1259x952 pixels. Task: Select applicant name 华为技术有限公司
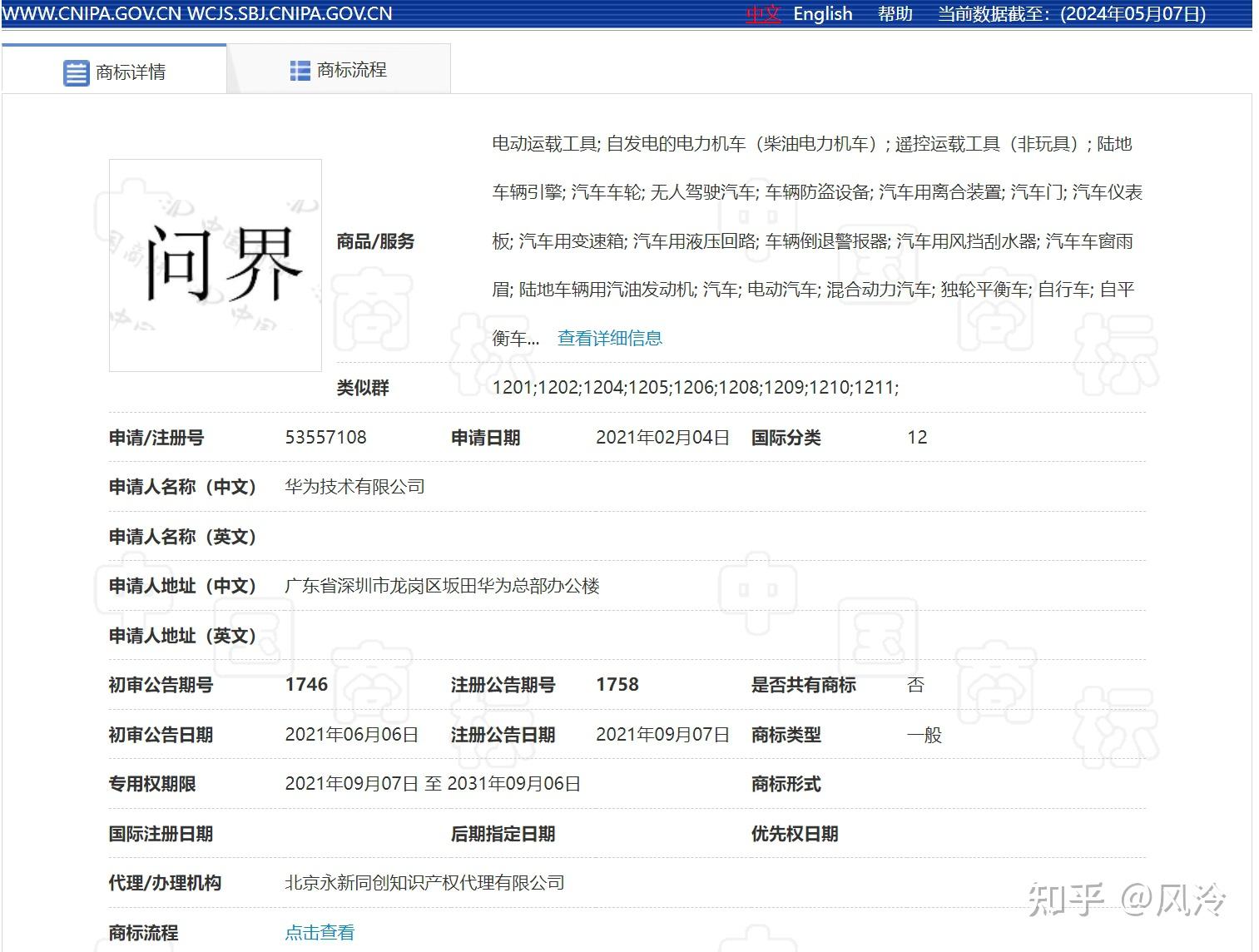click(354, 486)
